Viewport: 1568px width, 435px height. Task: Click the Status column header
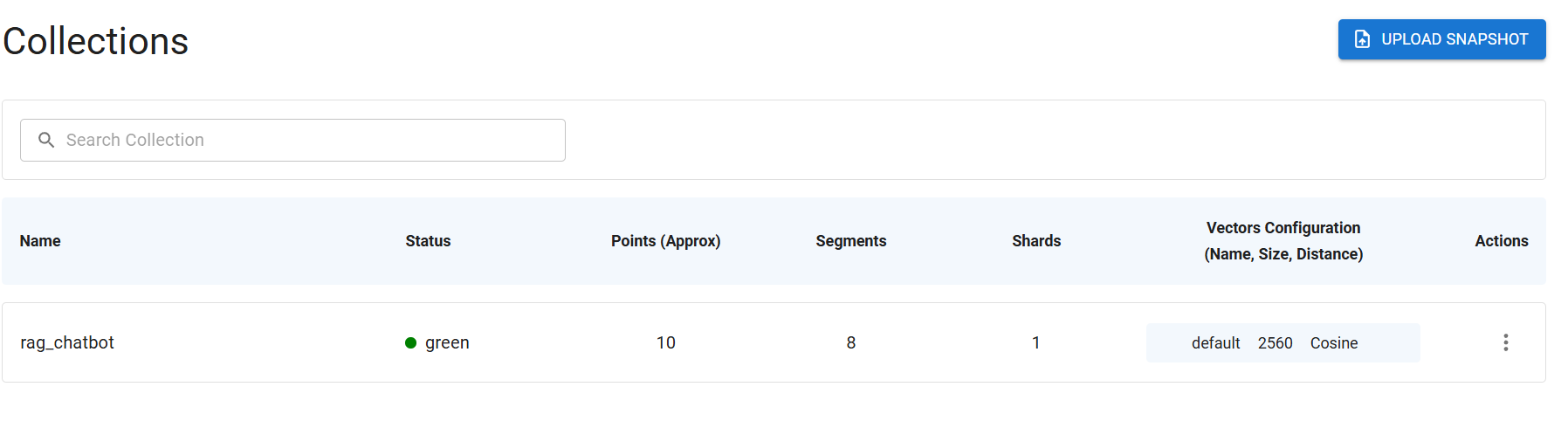[x=428, y=241]
